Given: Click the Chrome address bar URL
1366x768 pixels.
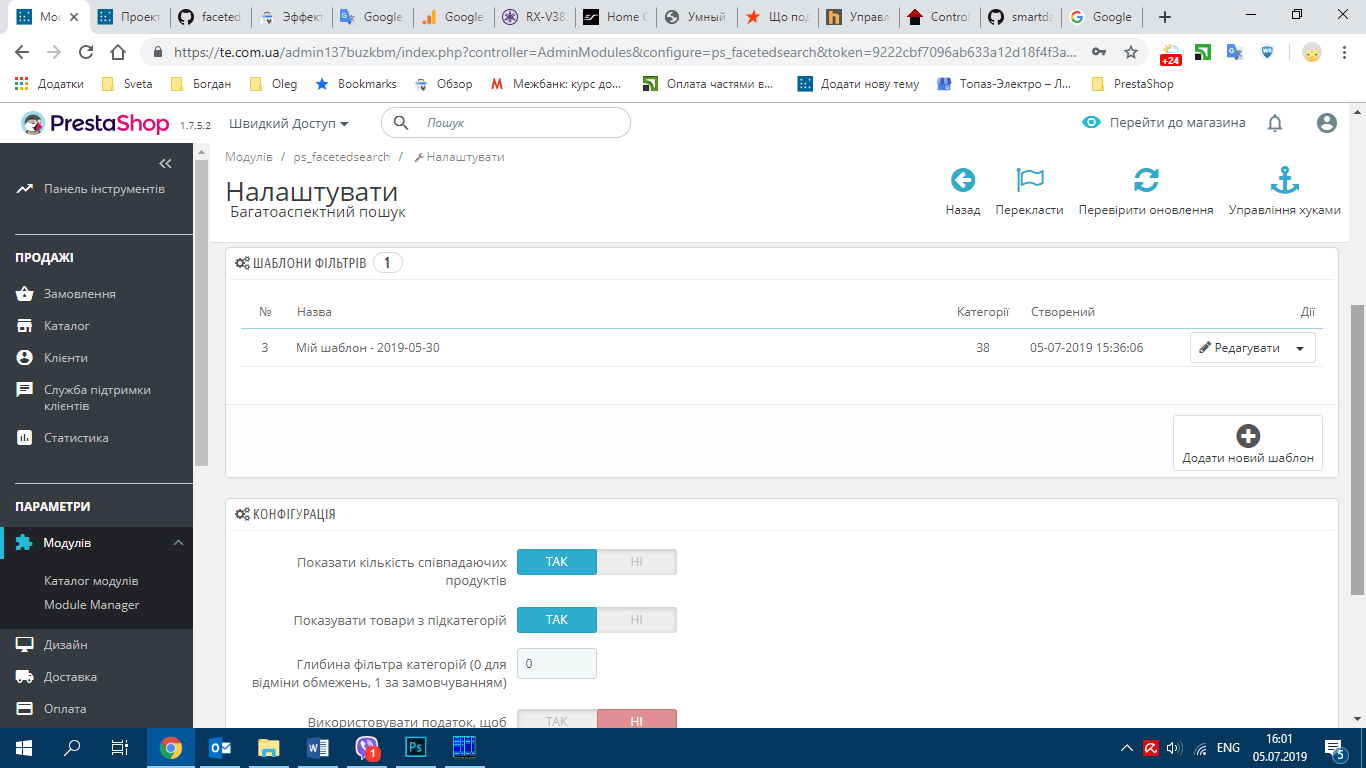Looking at the screenshot, I should click(x=625, y=52).
